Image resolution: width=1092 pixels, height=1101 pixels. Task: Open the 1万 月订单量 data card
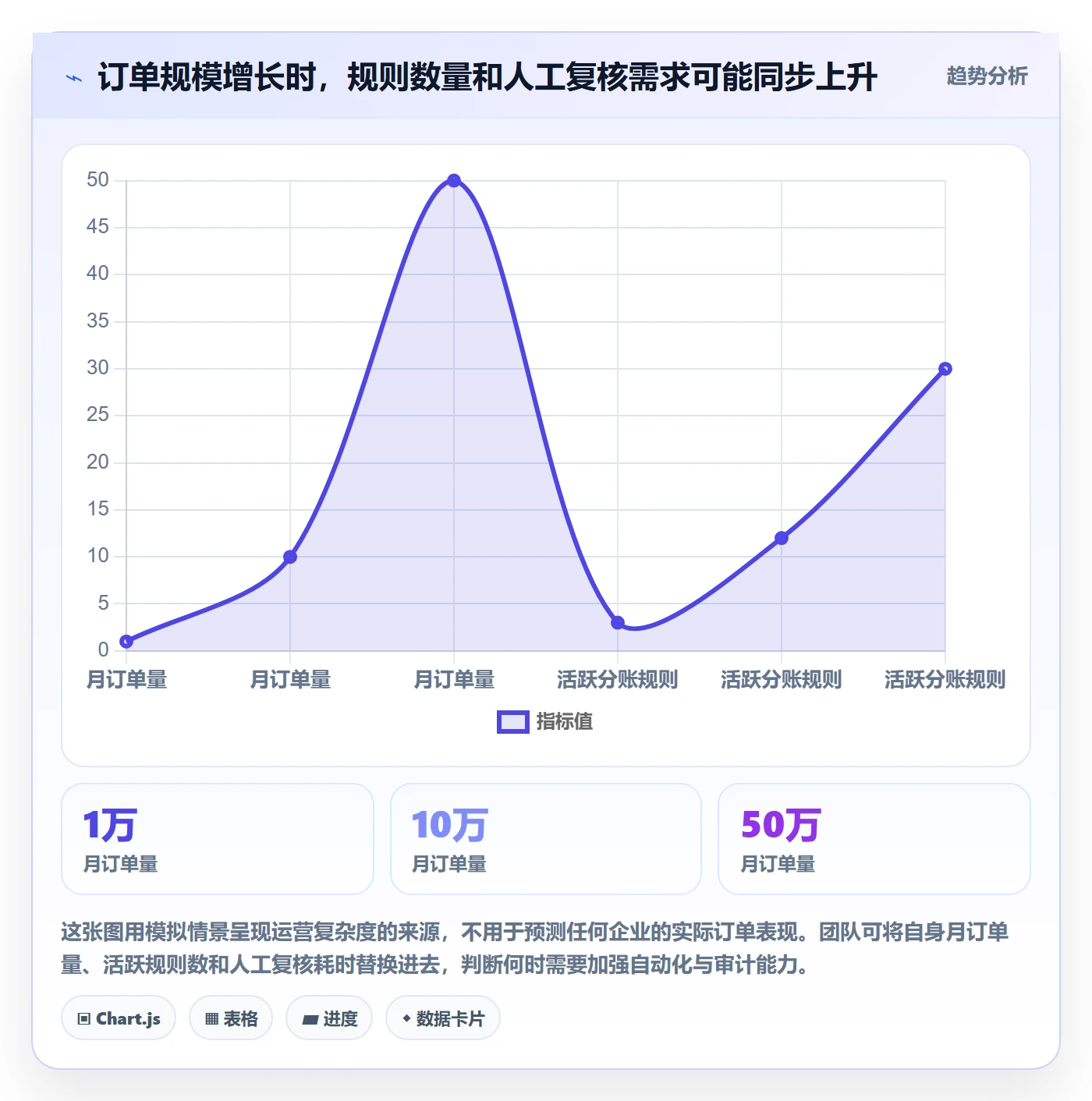(218, 839)
